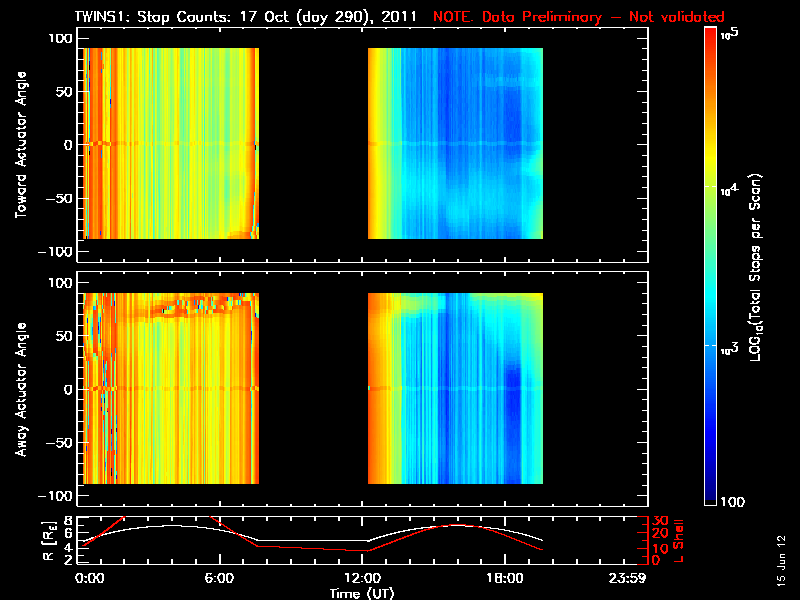Click the afternoon blue data block in Away panel

[455, 388]
